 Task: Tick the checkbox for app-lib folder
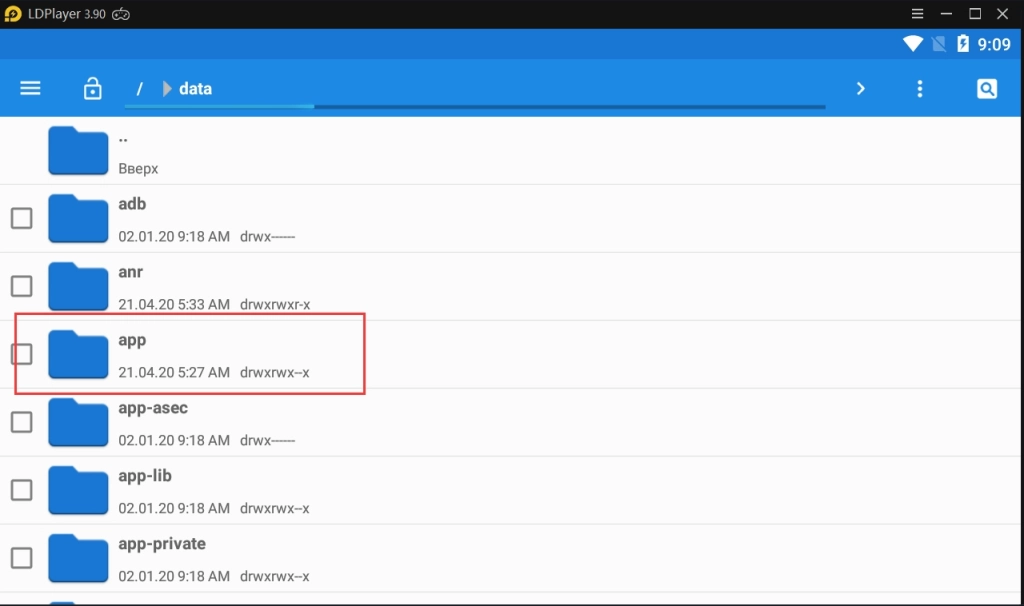21,489
